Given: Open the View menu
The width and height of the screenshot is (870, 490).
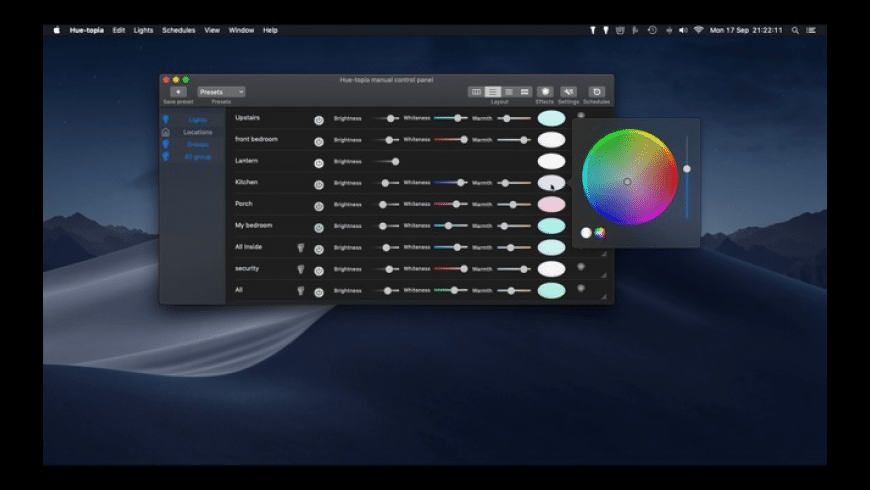Looking at the screenshot, I should [212, 31].
